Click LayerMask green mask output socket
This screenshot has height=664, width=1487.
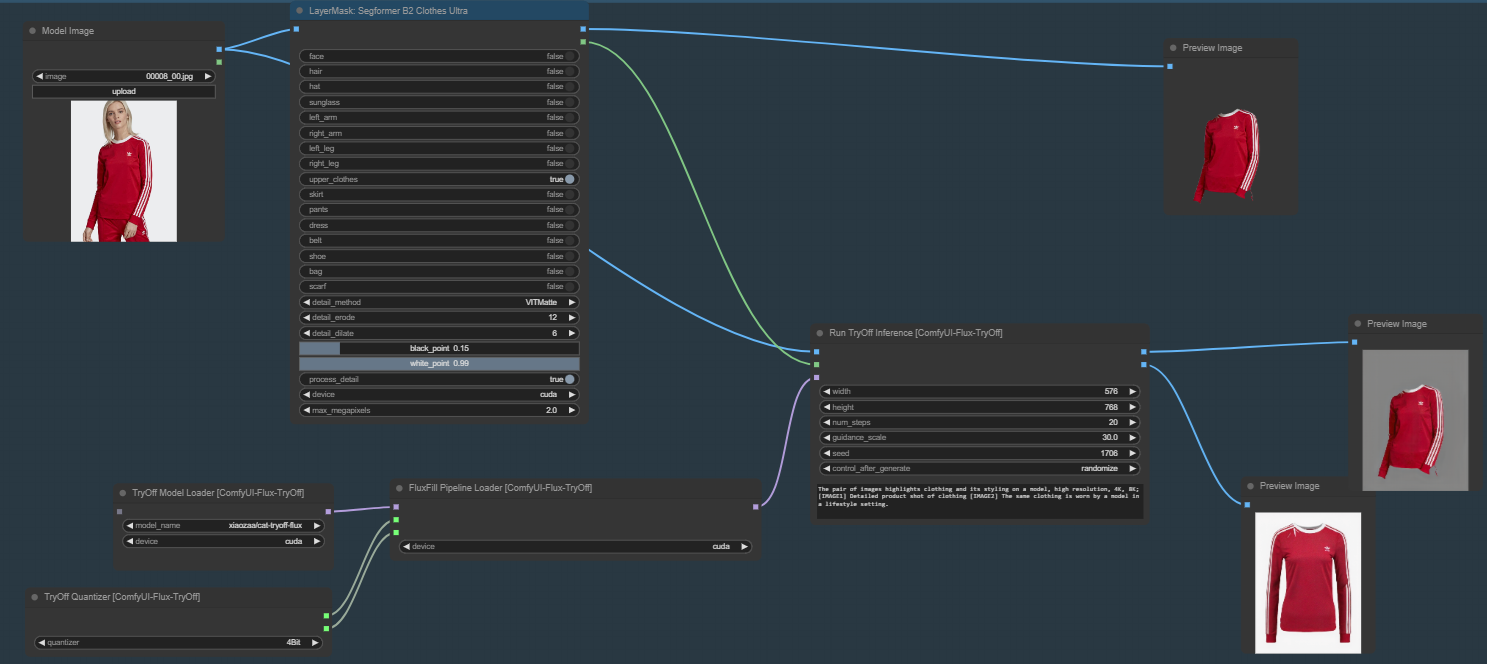[583, 42]
